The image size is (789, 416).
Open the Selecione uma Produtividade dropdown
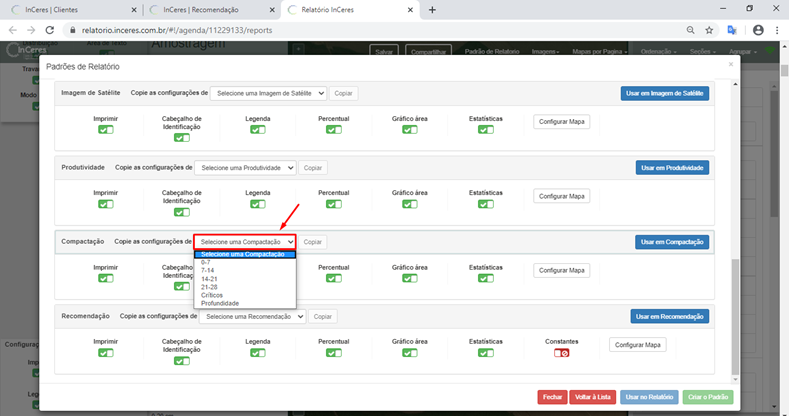[245, 168]
